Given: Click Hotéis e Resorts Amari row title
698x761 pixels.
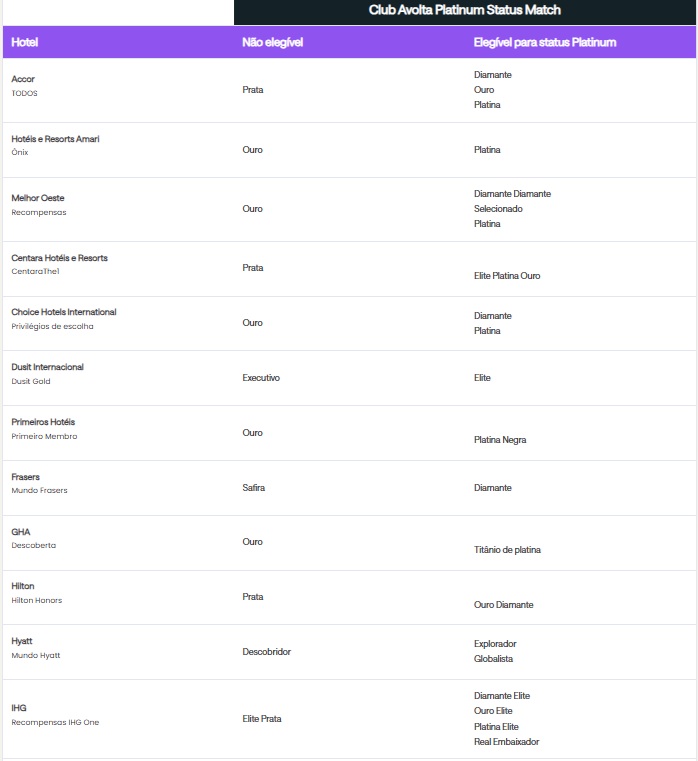Looking at the screenshot, I should tap(55, 139).
